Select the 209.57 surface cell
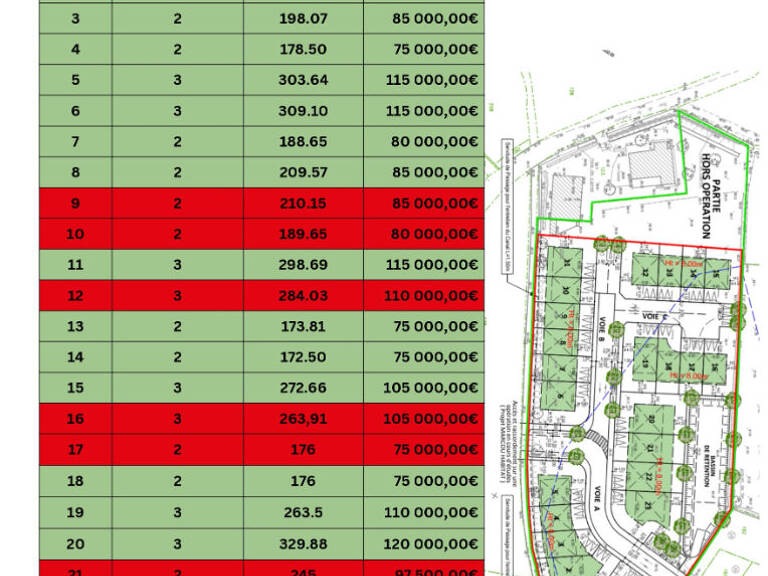Screen dimensions: 768x576 tap(303, 172)
